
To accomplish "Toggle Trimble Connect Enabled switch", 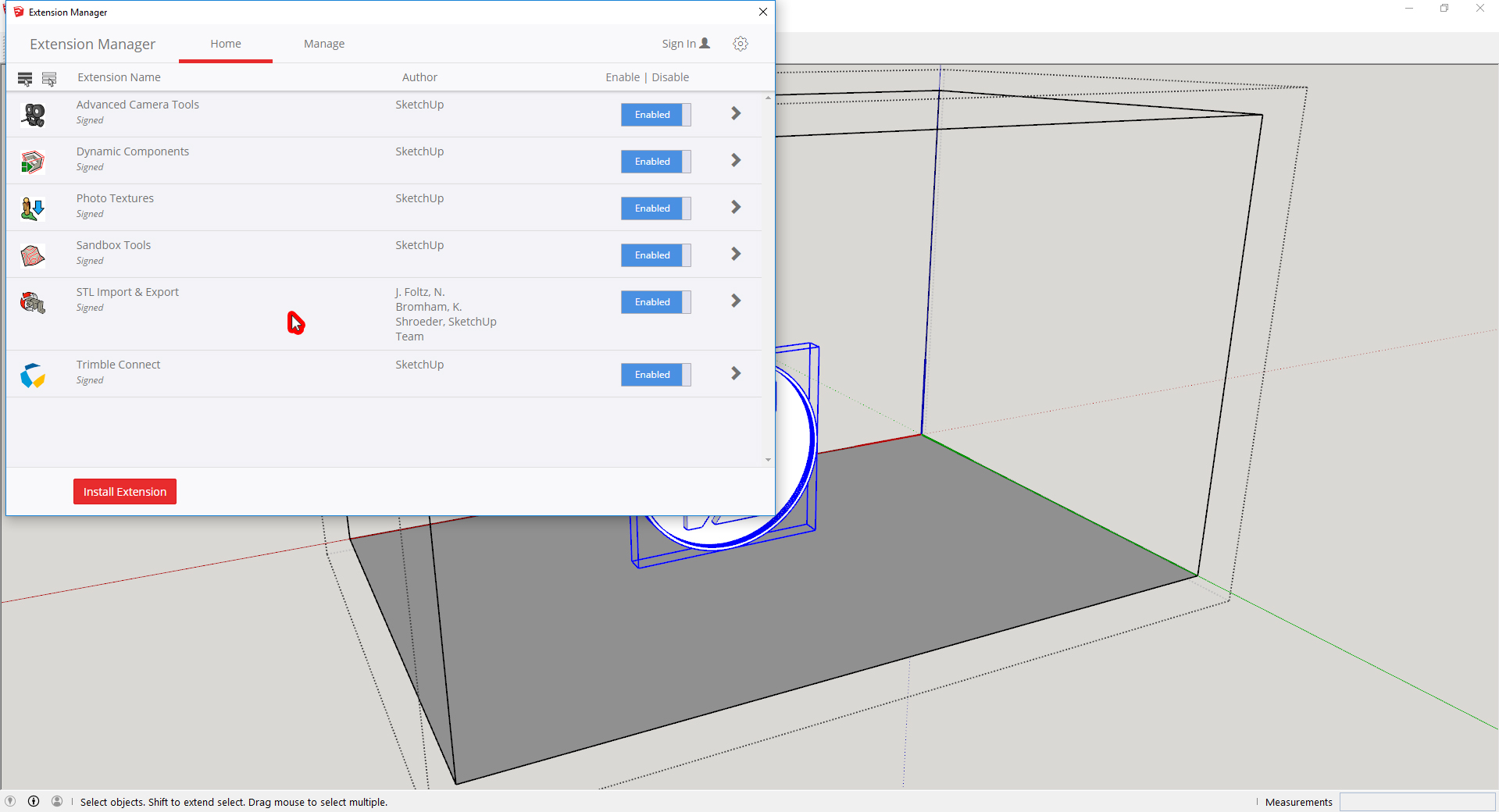I will (x=655, y=375).
